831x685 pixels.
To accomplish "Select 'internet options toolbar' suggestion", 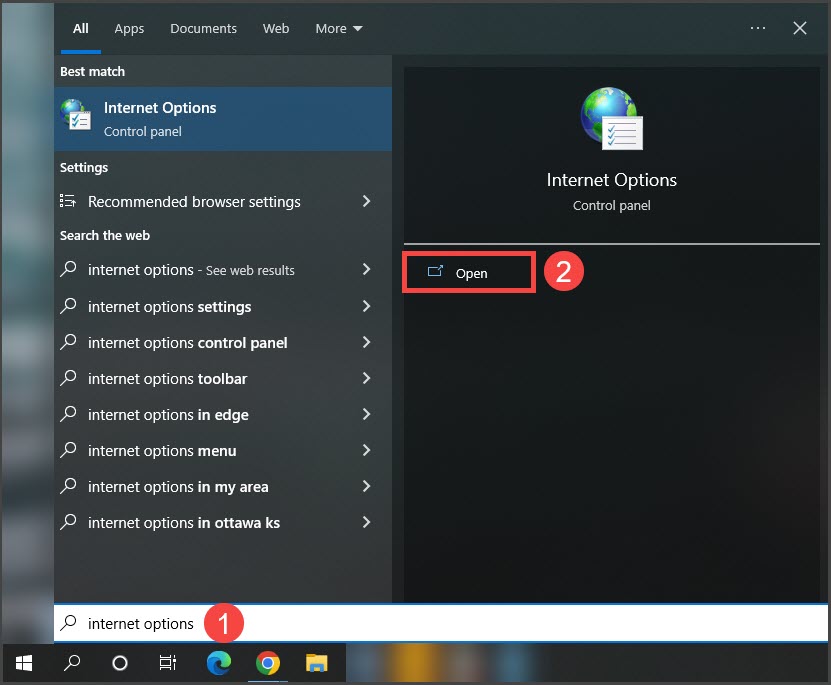I will (x=223, y=378).
